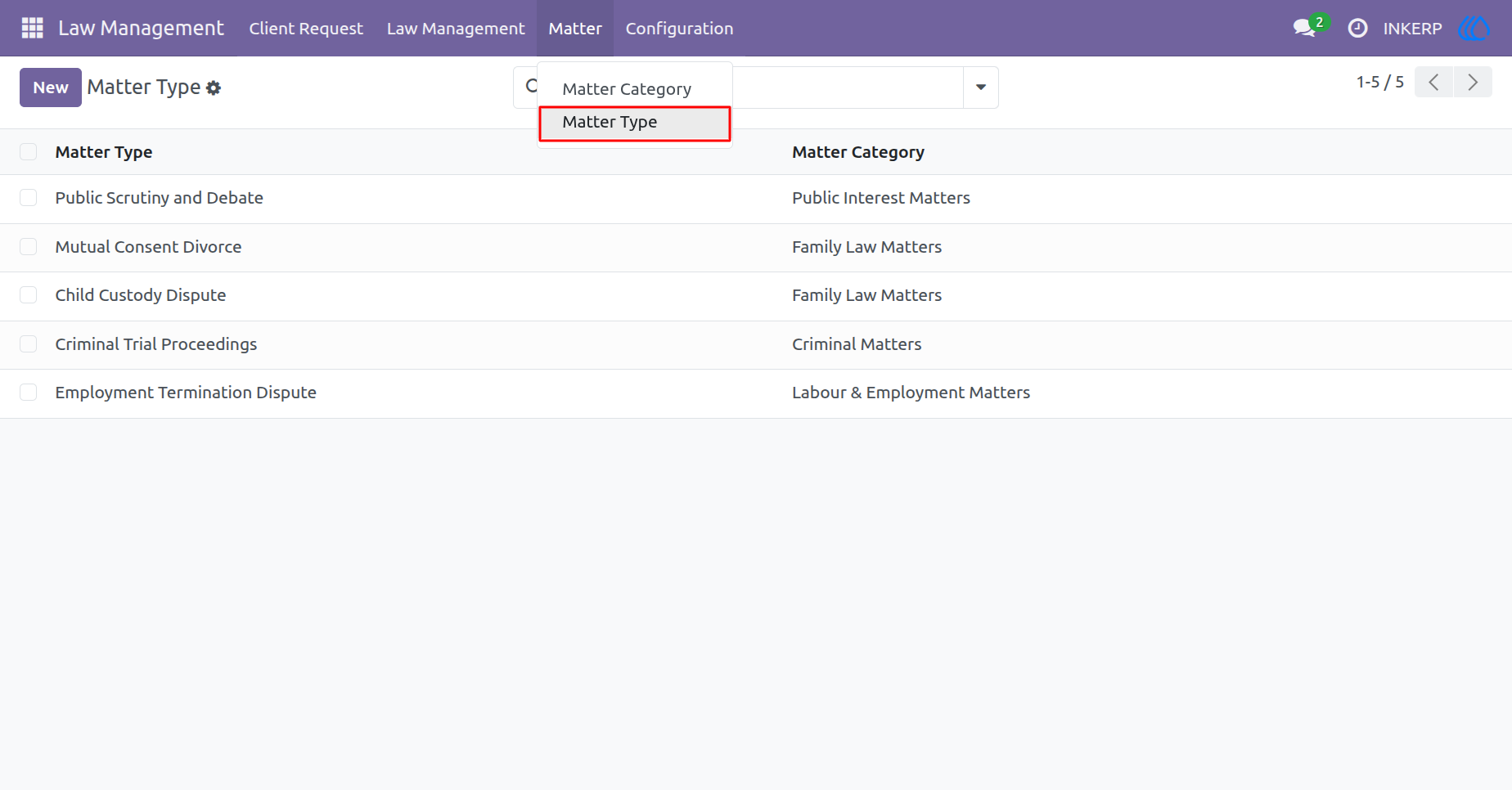Go to next page arrow
Viewport: 1512px width, 790px height.
coord(1473,82)
